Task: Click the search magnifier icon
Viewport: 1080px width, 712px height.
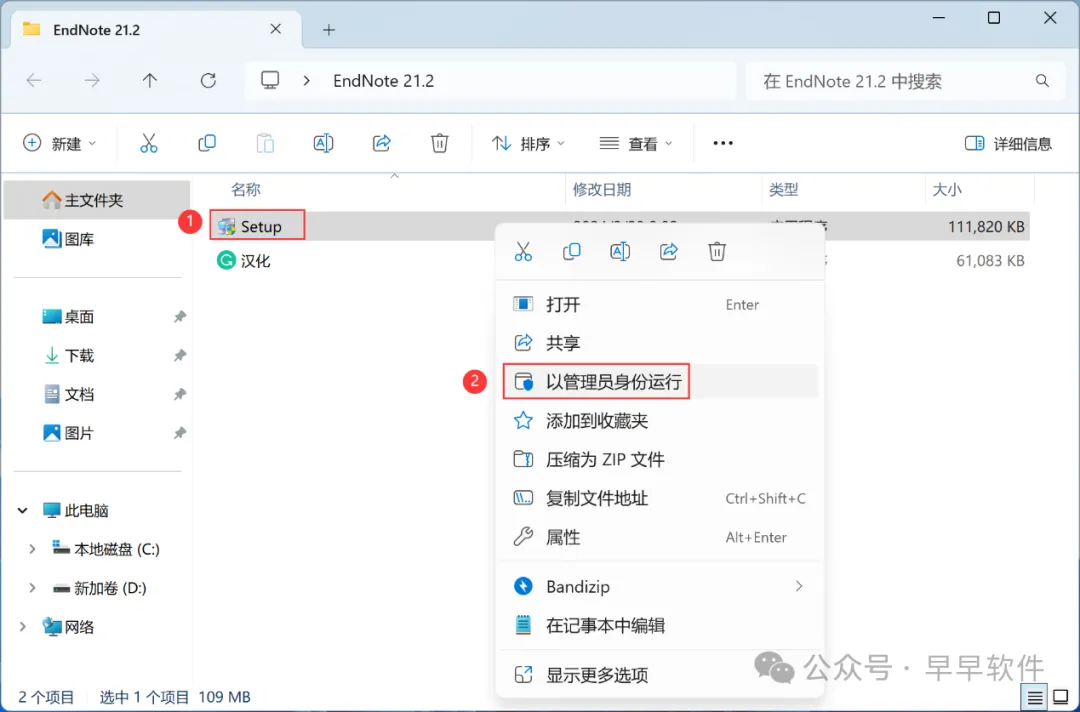Action: (x=1042, y=81)
